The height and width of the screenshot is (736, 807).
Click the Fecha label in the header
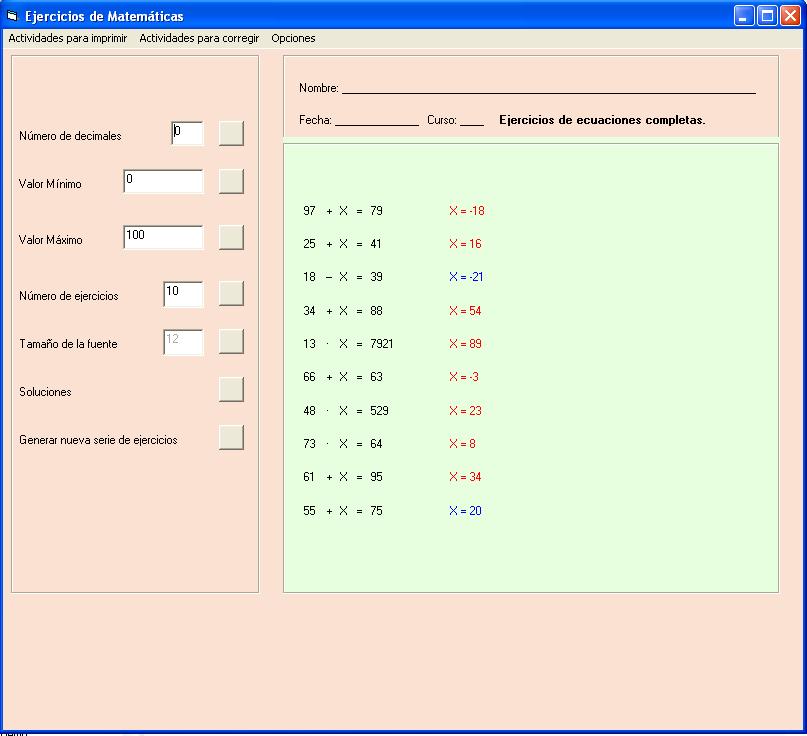[315, 120]
